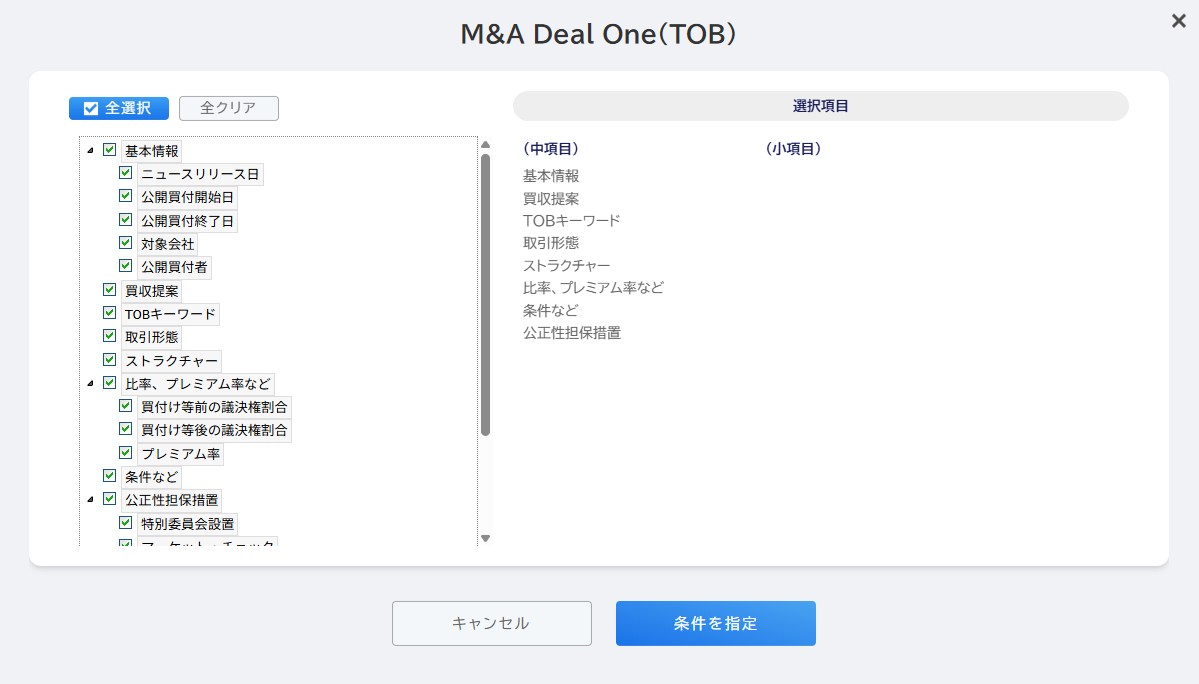Click the scroll down arrow of tree list
Screen dimensions: 1199x684
(x=485, y=539)
